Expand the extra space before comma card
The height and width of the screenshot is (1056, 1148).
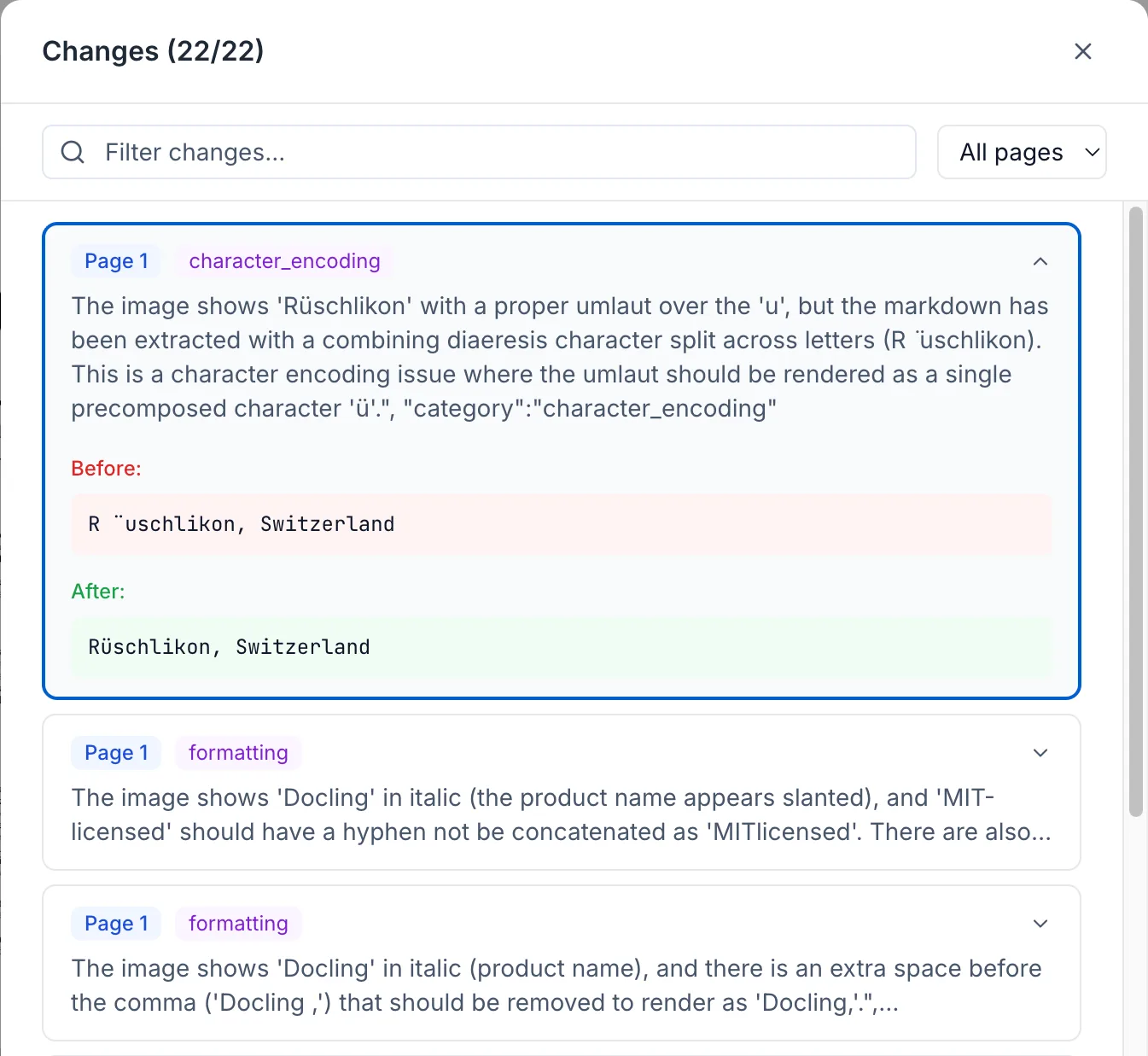(1040, 924)
